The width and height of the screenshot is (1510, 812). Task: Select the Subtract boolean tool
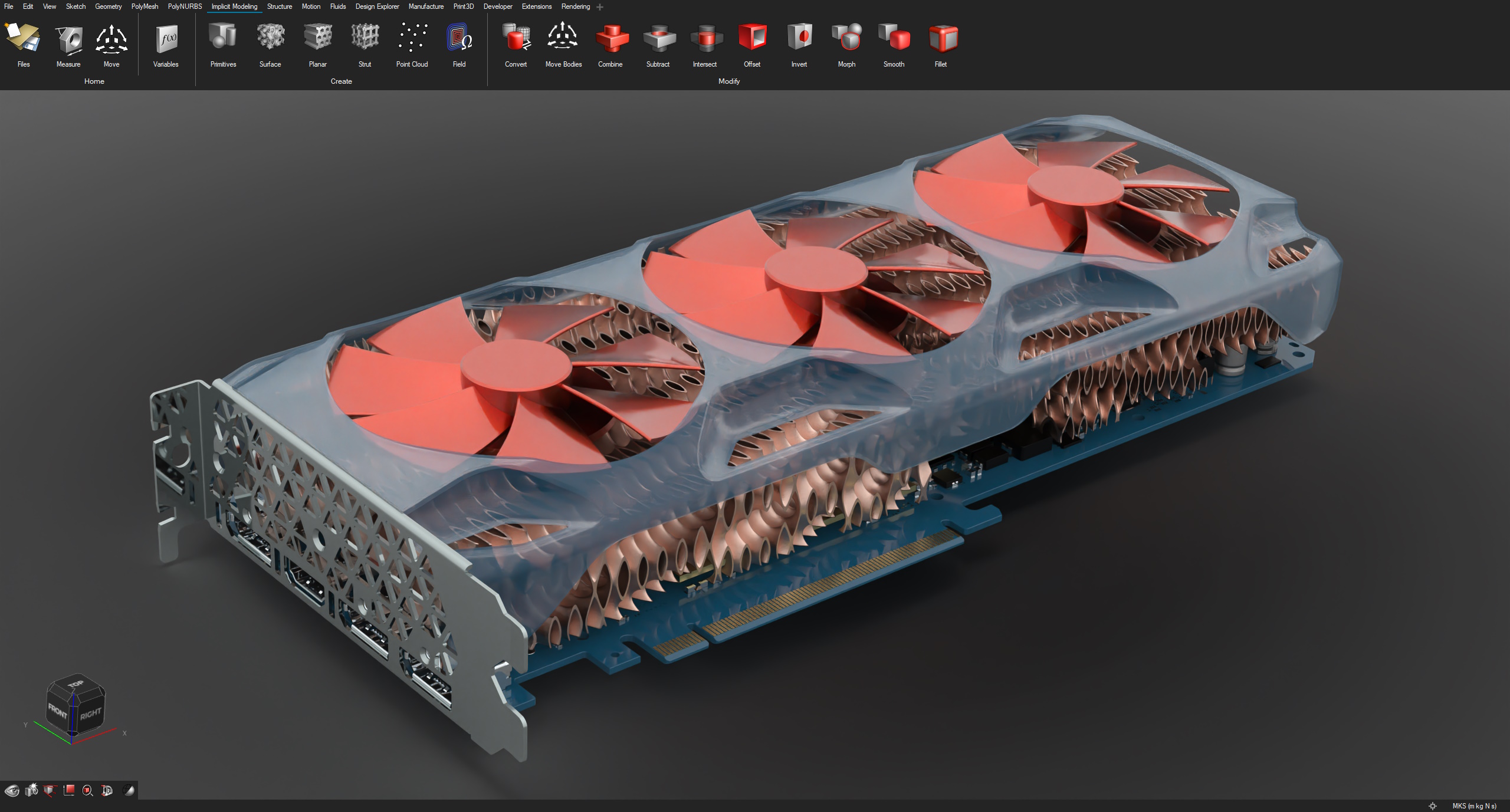(658, 38)
